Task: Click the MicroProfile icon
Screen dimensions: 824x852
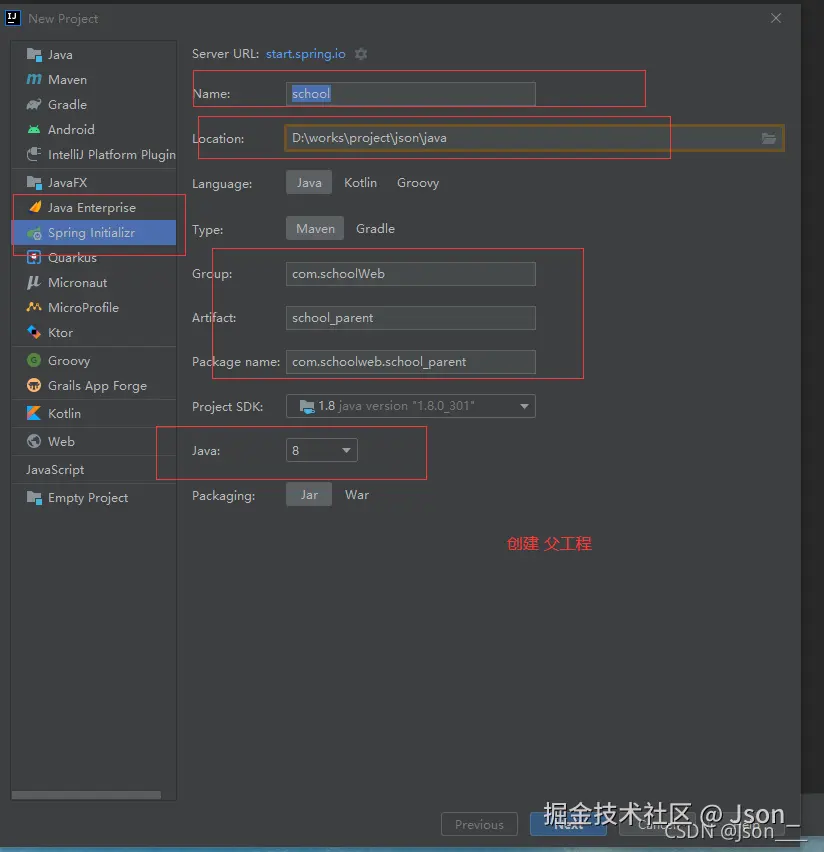Action: coord(34,307)
